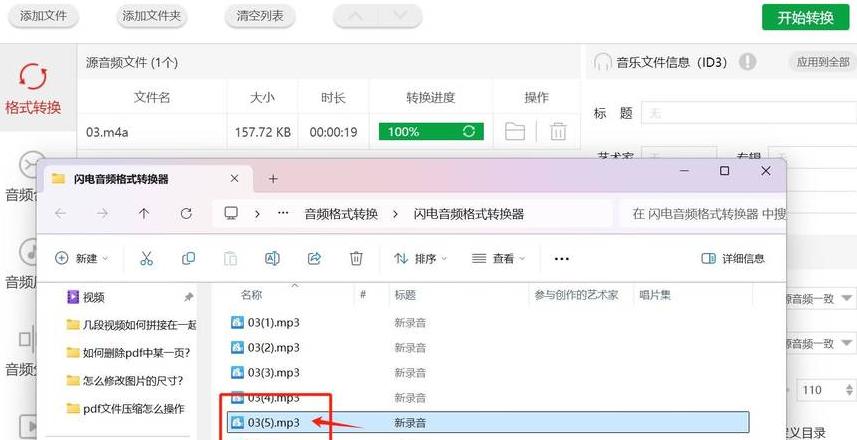Click the 标题 input field
857x440 pixels.
(x=749, y=113)
